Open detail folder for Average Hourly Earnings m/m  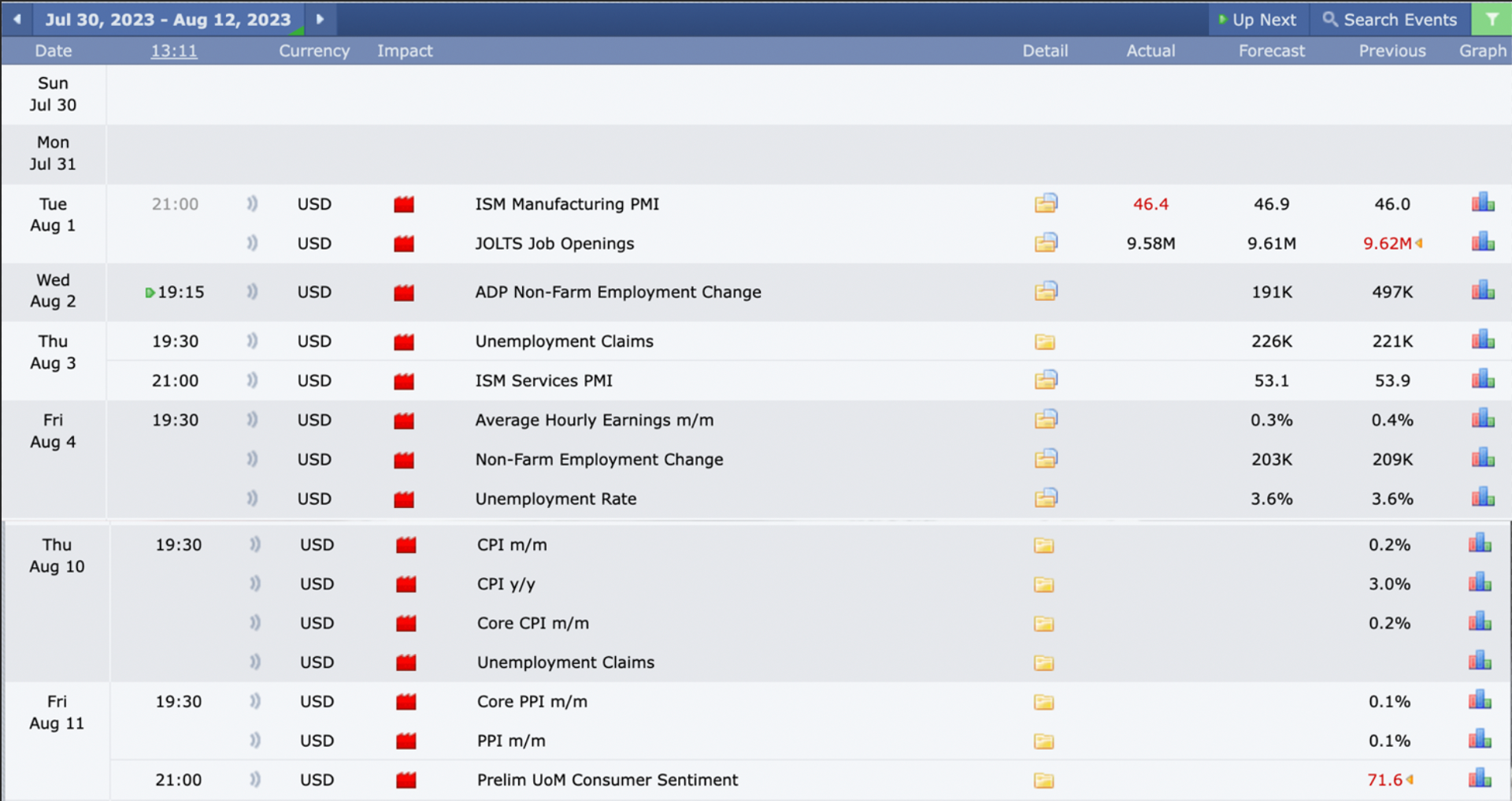pyautogui.click(x=1046, y=420)
